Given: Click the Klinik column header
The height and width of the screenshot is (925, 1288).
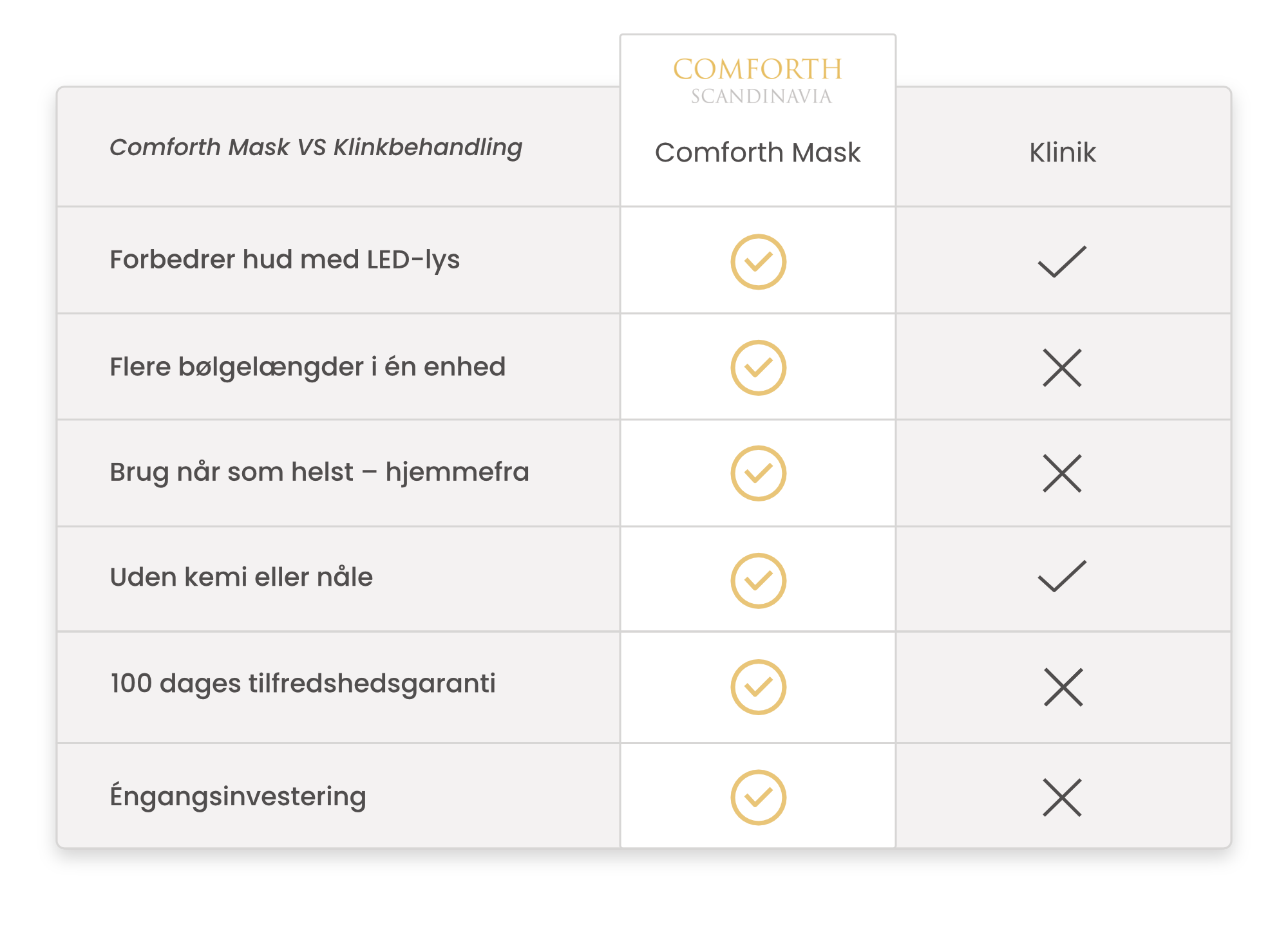Looking at the screenshot, I should [1063, 153].
